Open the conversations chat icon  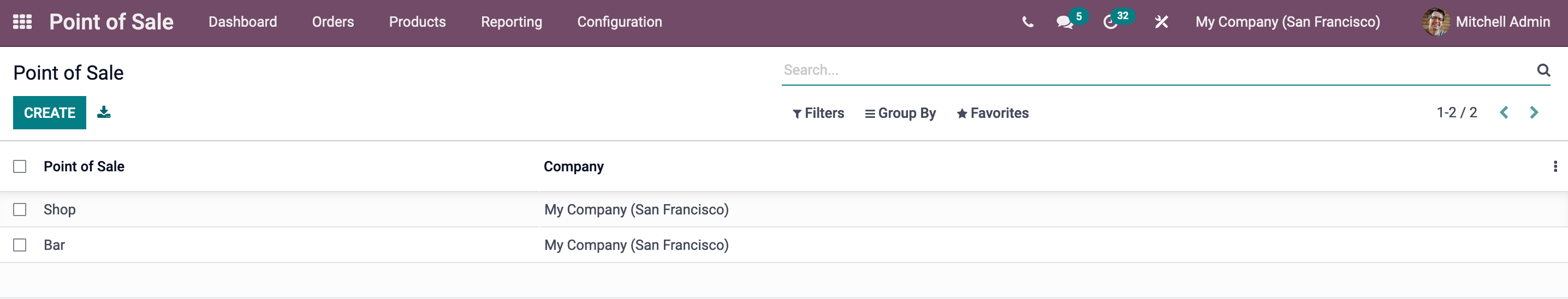coord(1065,22)
